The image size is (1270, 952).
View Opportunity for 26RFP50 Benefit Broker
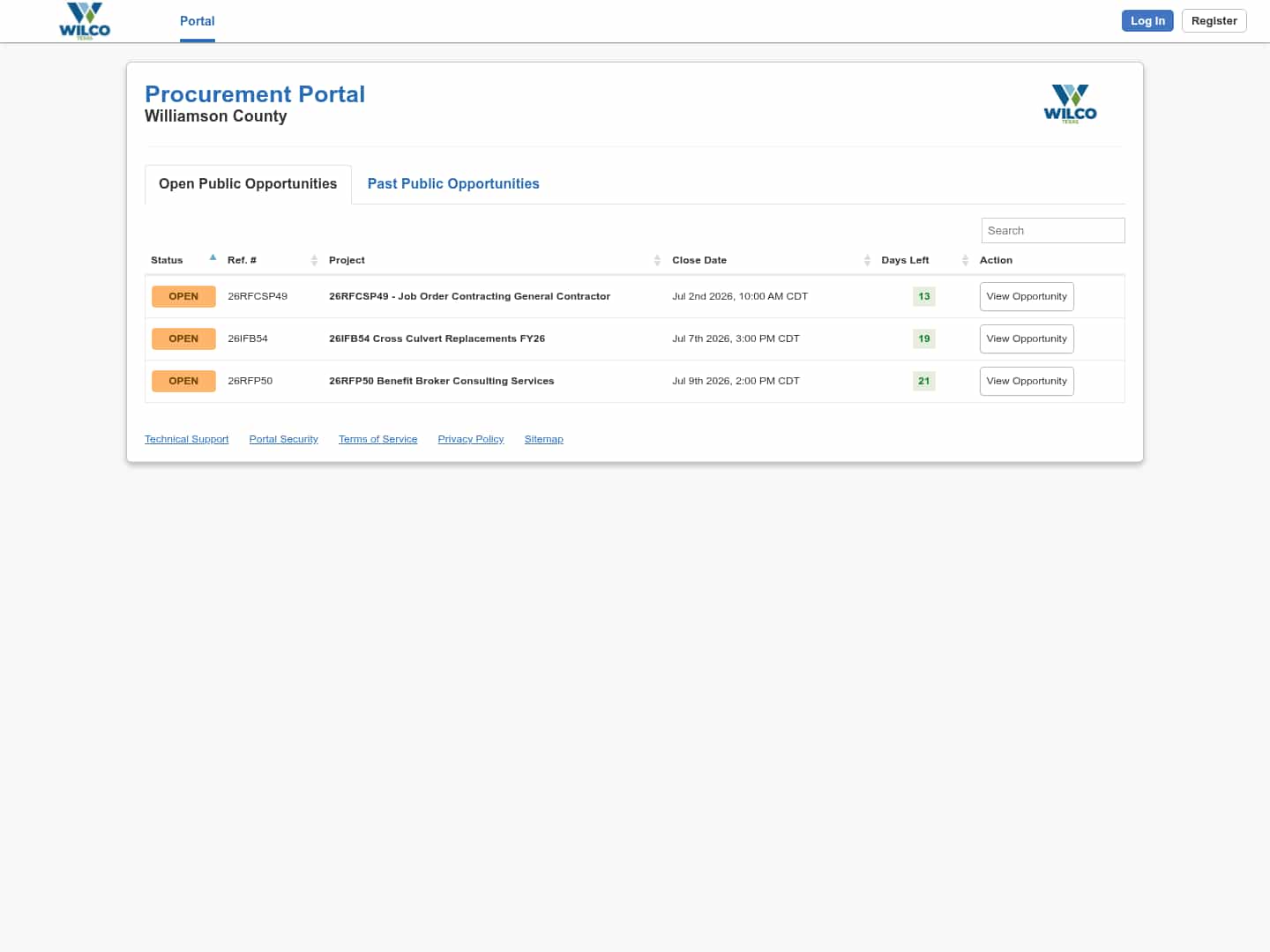(x=1027, y=382)
